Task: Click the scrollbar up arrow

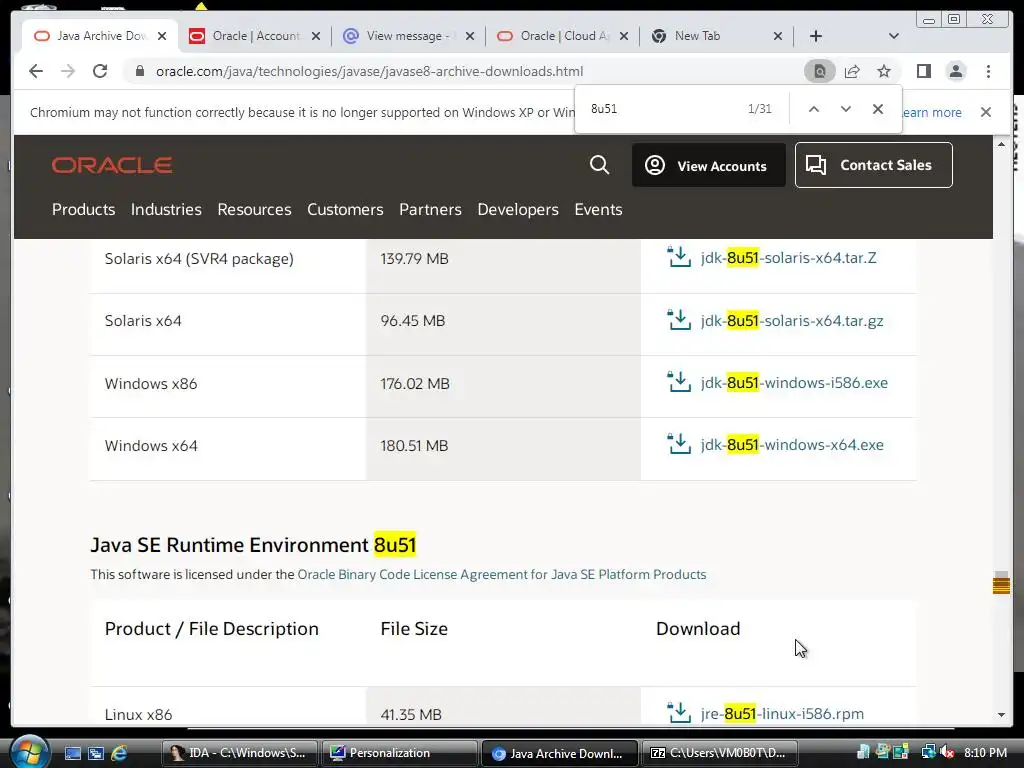Action: tap(1001, 144)
